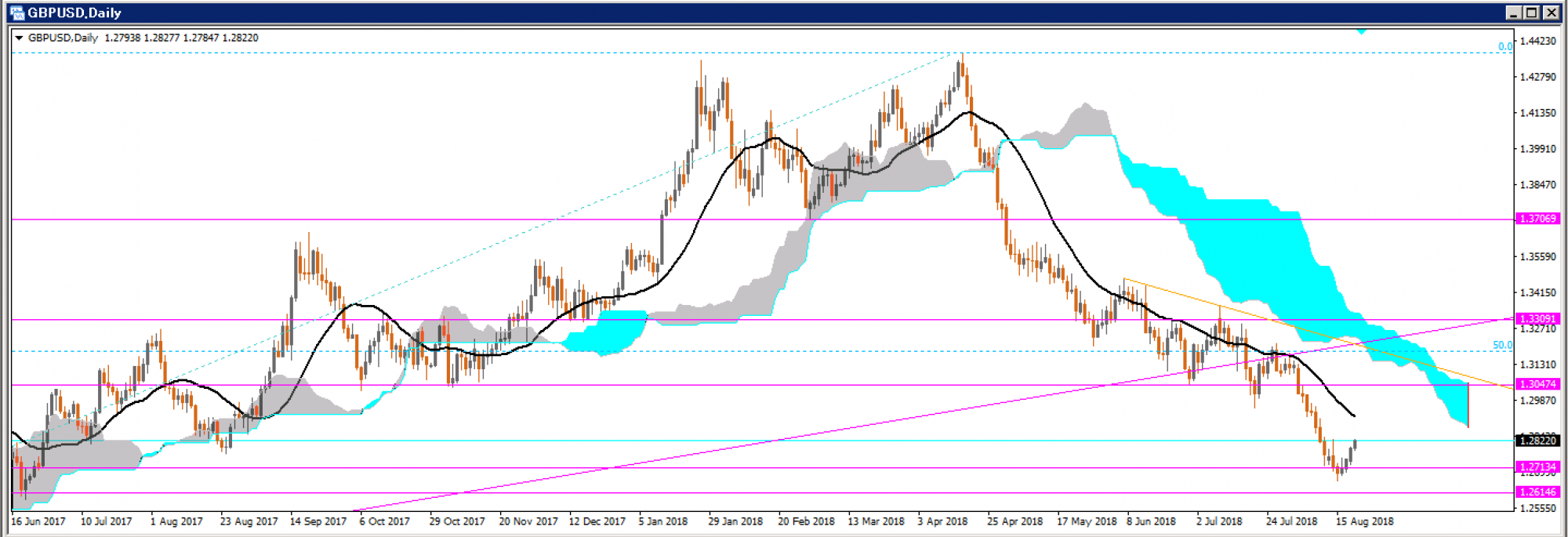Click the 16 Jun 2017 date label
This screenshot has width=1568, height=537.
tap(38, 521)
